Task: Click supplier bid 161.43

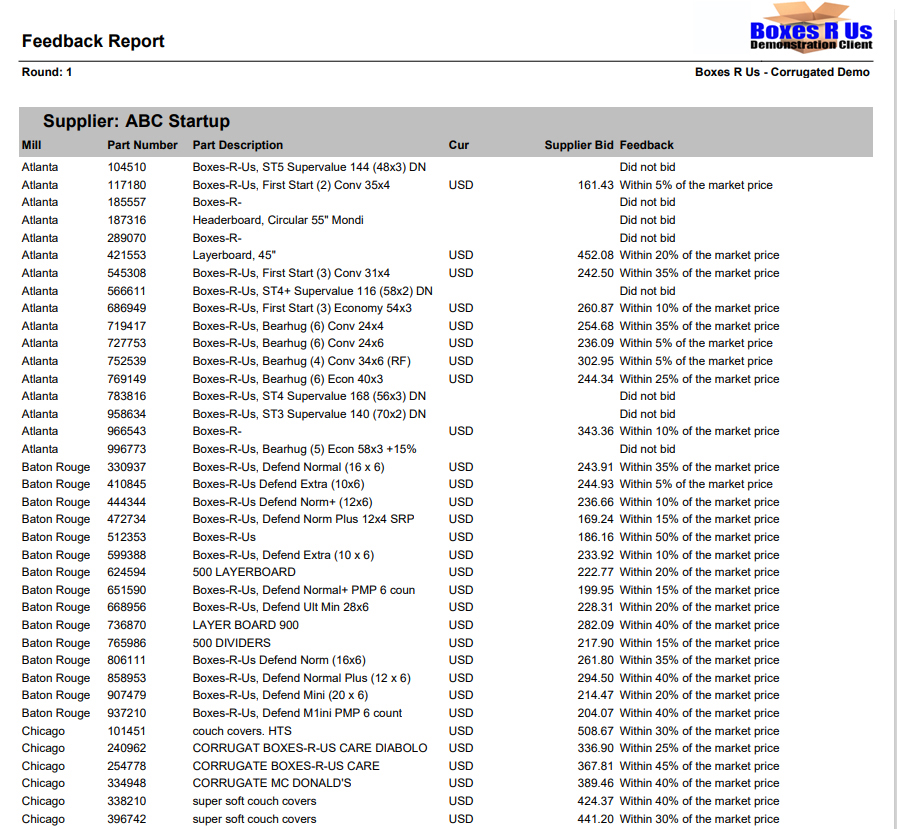Action: [x=596, y=185]
